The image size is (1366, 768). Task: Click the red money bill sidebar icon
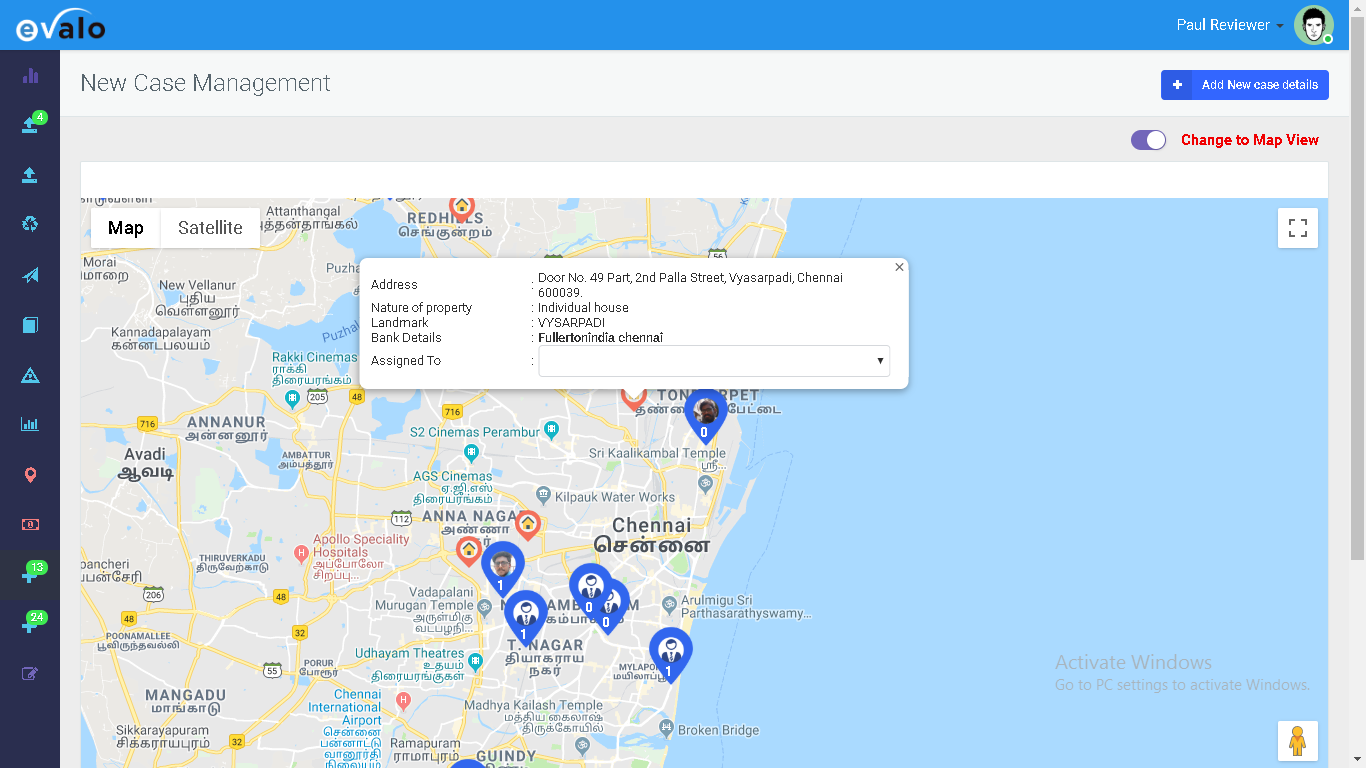pyautogui.click(x=30, y=524)
